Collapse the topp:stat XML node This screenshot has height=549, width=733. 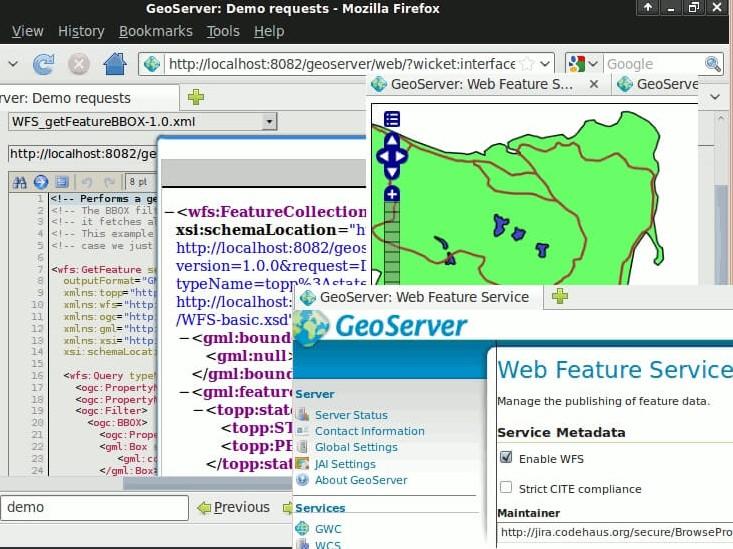(x=198, y=411)
